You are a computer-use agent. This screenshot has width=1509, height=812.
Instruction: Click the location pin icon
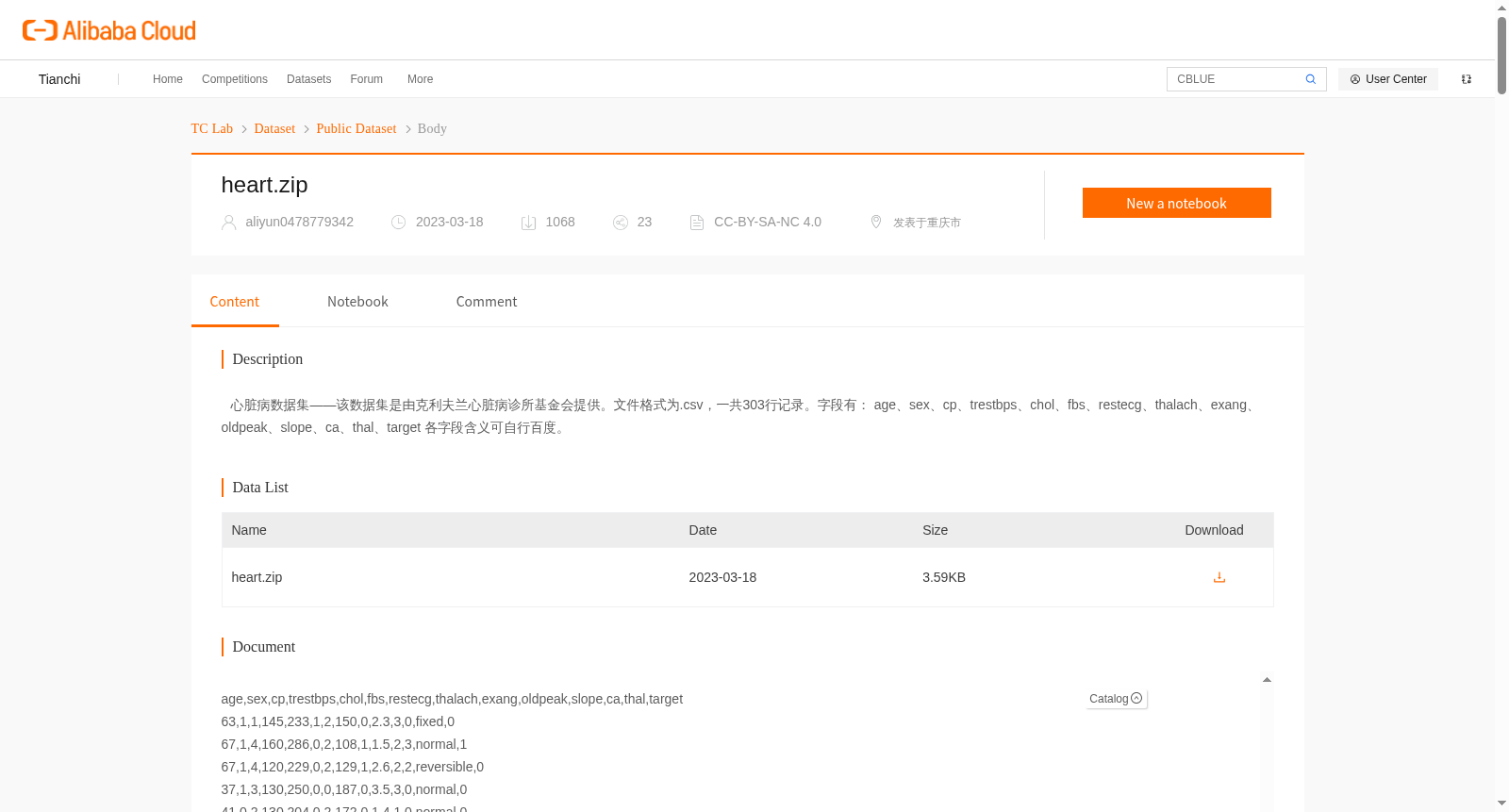pyautogui.click(x=876, y=222)
